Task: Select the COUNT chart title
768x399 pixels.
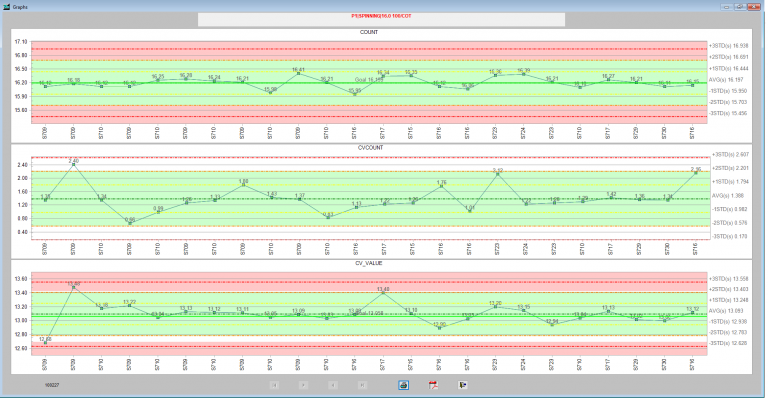Action: (x=369, y=32)
